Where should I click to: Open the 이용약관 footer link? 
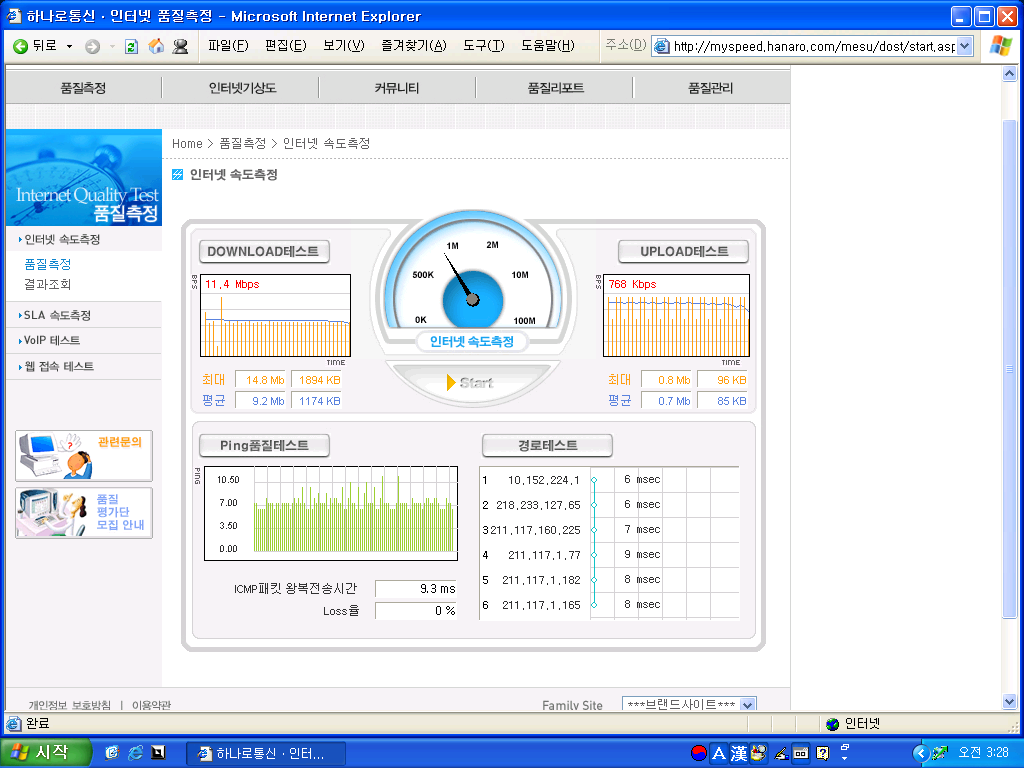pyautogui.click(x=152, y=705)
